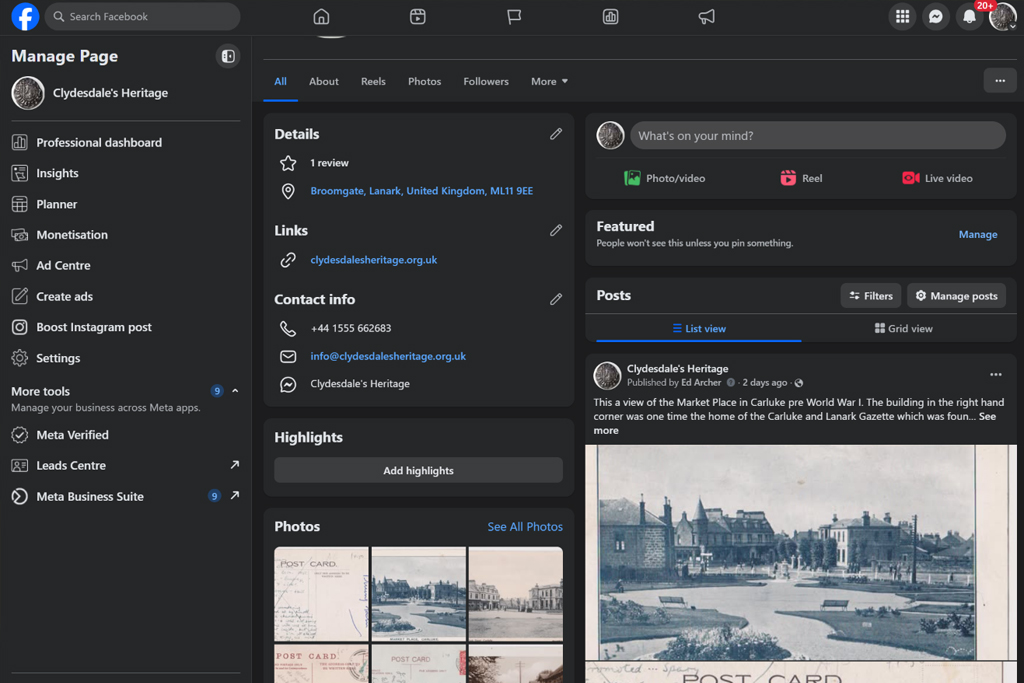Switch to the Reels tab

pyautogui.click(x=373, y=82)
